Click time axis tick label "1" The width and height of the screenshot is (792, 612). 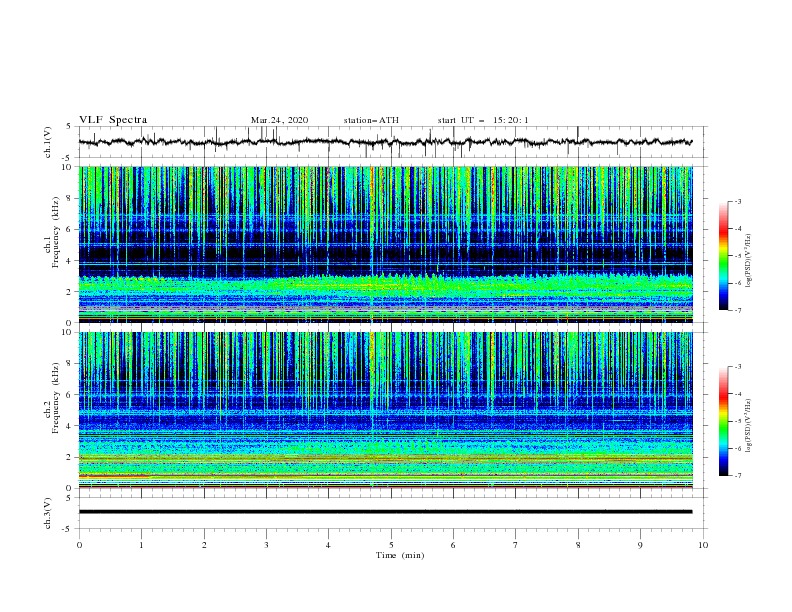(141, 545)
